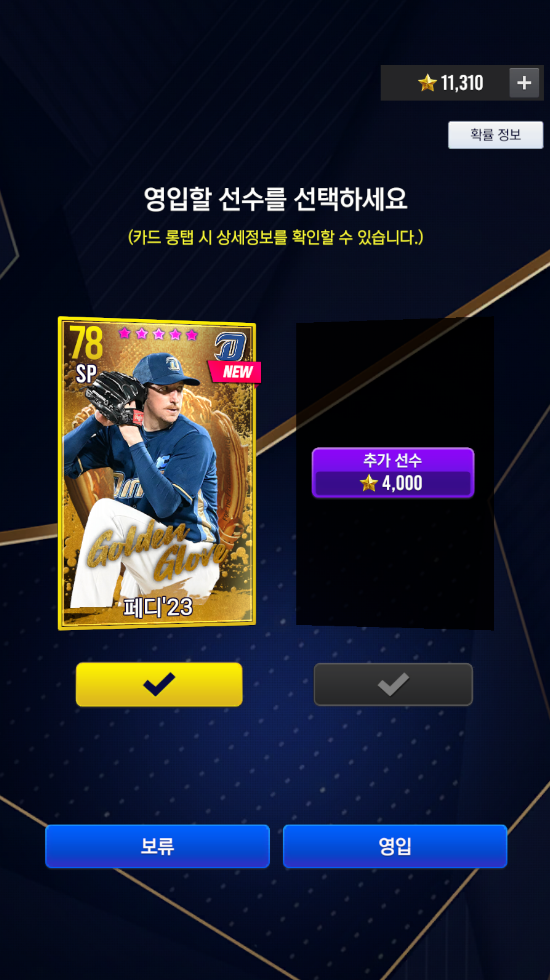Toggle the yellow checkmark under 페디 card

click(x=159, y=684)
